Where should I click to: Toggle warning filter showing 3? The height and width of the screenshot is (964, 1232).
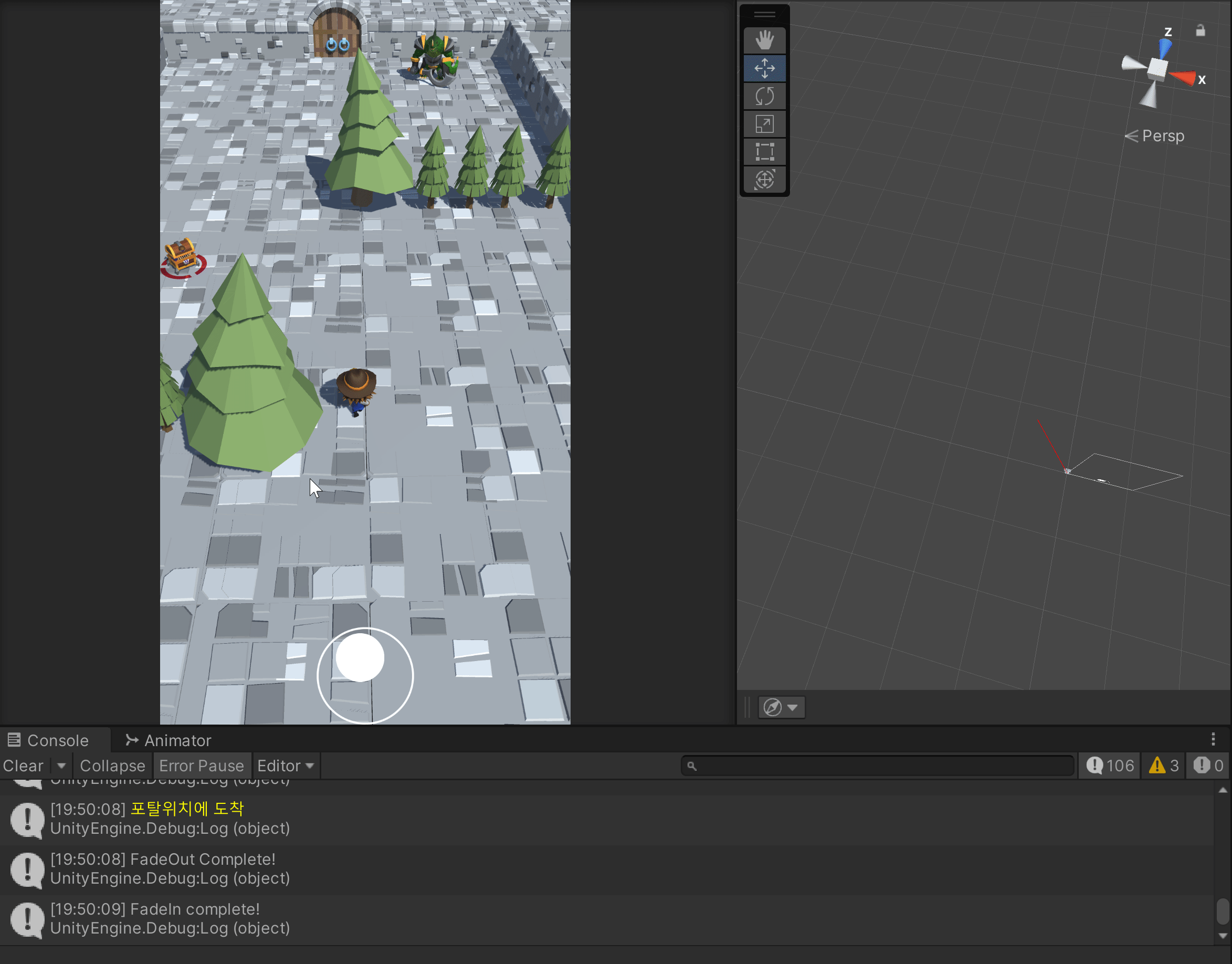pos(1164,766)
